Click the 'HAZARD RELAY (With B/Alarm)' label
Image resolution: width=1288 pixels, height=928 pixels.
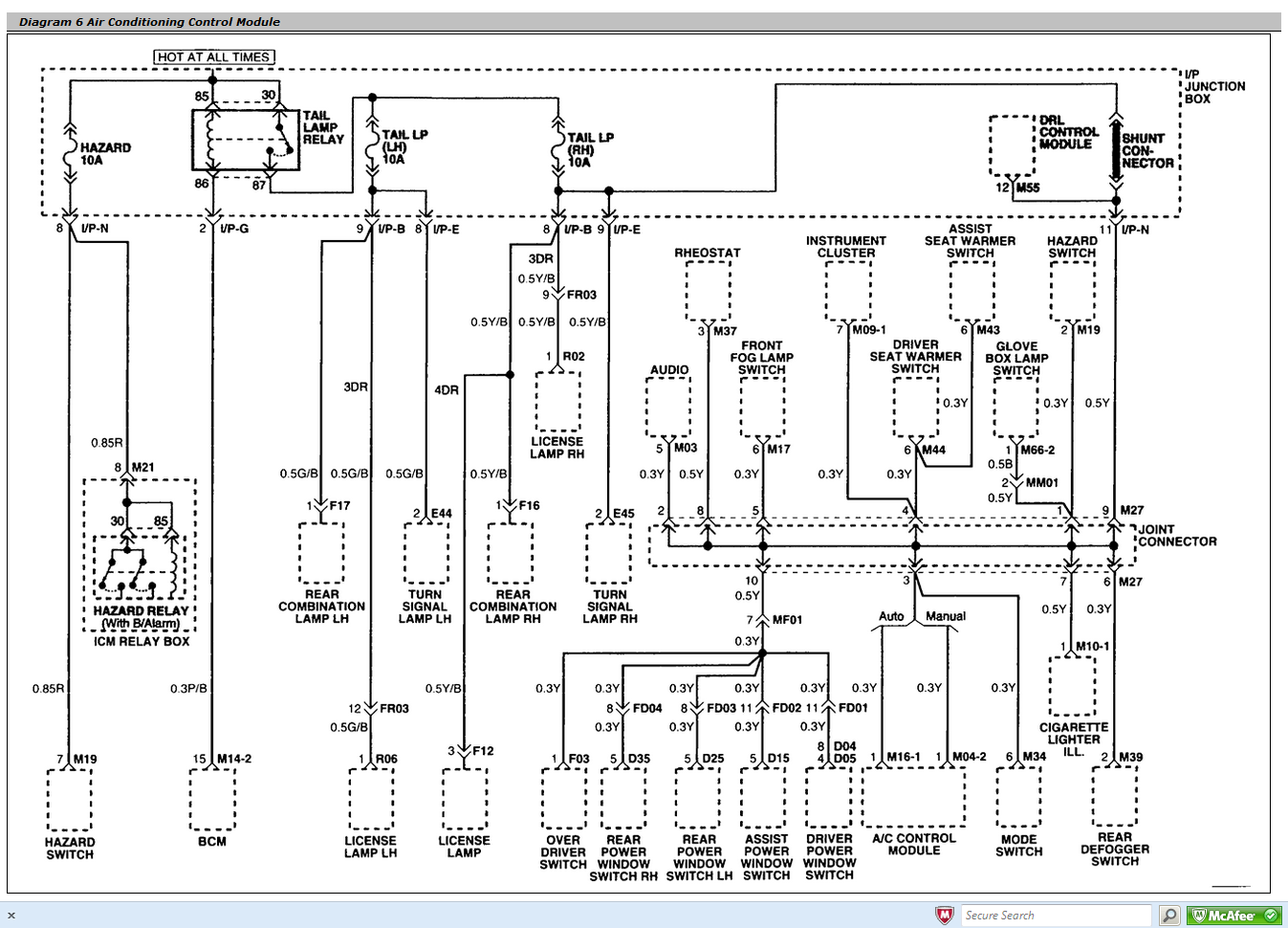pyautogui.click(x=141, y=617)
